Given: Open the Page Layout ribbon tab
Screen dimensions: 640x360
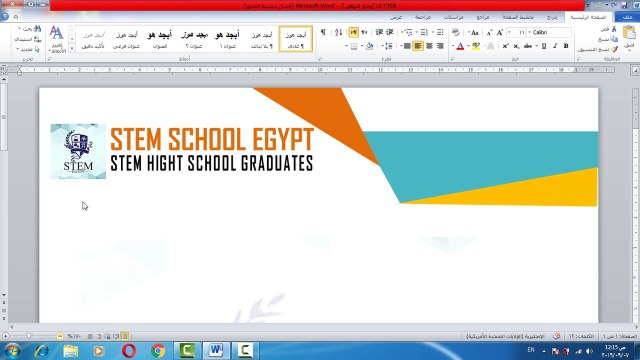Looking at the screenshot, I should click(518, 17).
